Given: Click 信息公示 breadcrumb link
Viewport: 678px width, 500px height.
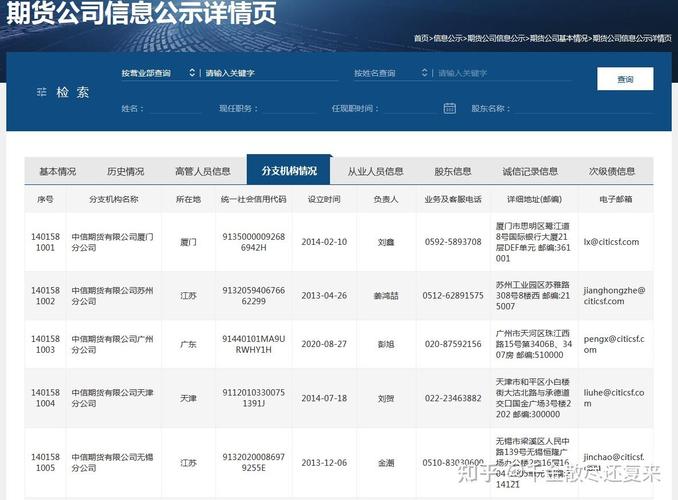Looking at the screenshot, I should click(x=448, y=38).
